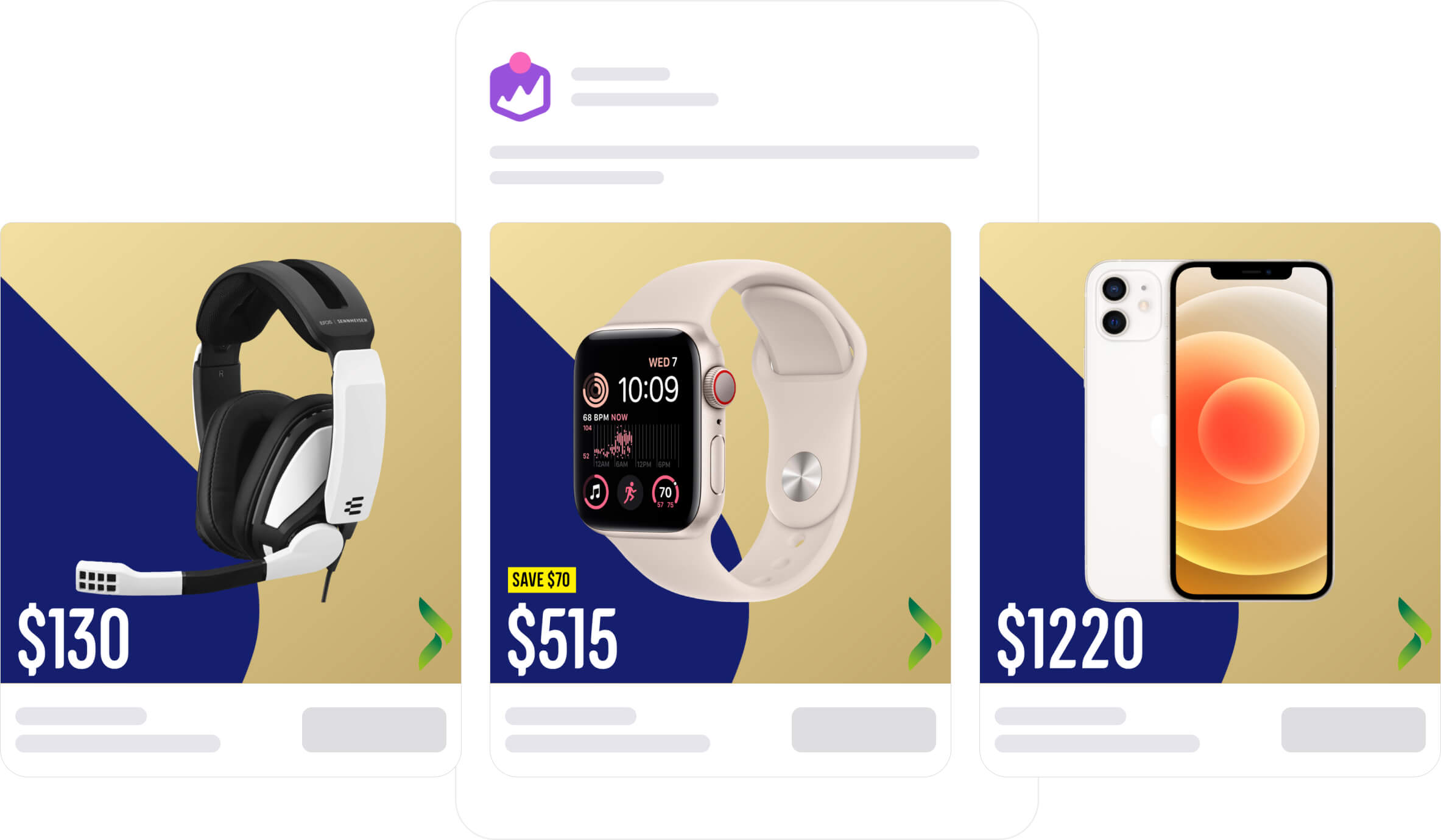Click the profile subtitle placeholder line
The image size is (1441, 840).
[645, 99]
